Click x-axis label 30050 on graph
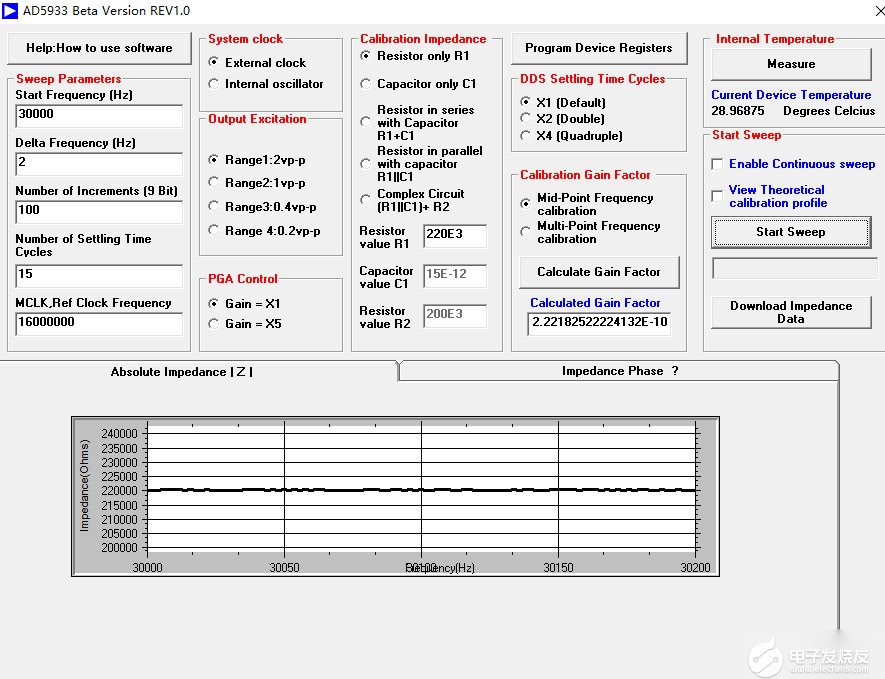The image size is (885, 679). [x=284, y=567]
